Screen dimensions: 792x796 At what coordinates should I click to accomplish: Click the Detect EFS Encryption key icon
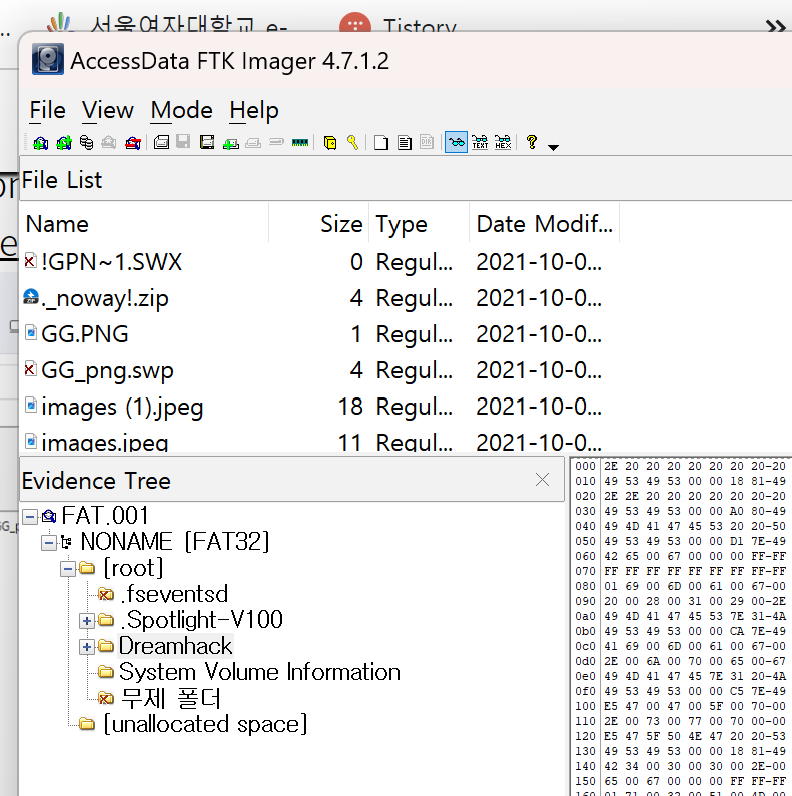(352, 143)
